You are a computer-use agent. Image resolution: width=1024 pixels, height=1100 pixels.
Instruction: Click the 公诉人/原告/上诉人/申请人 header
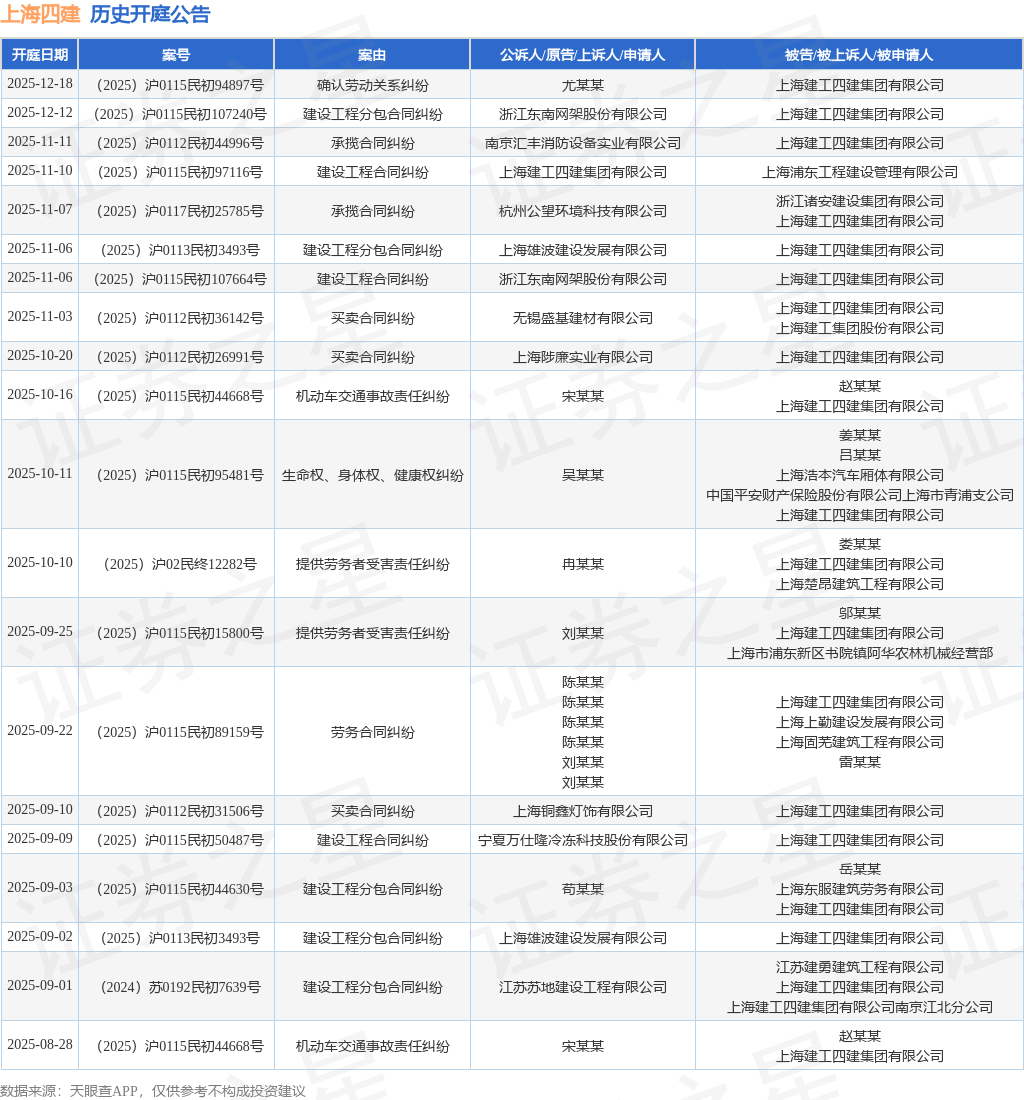[582, 55]
